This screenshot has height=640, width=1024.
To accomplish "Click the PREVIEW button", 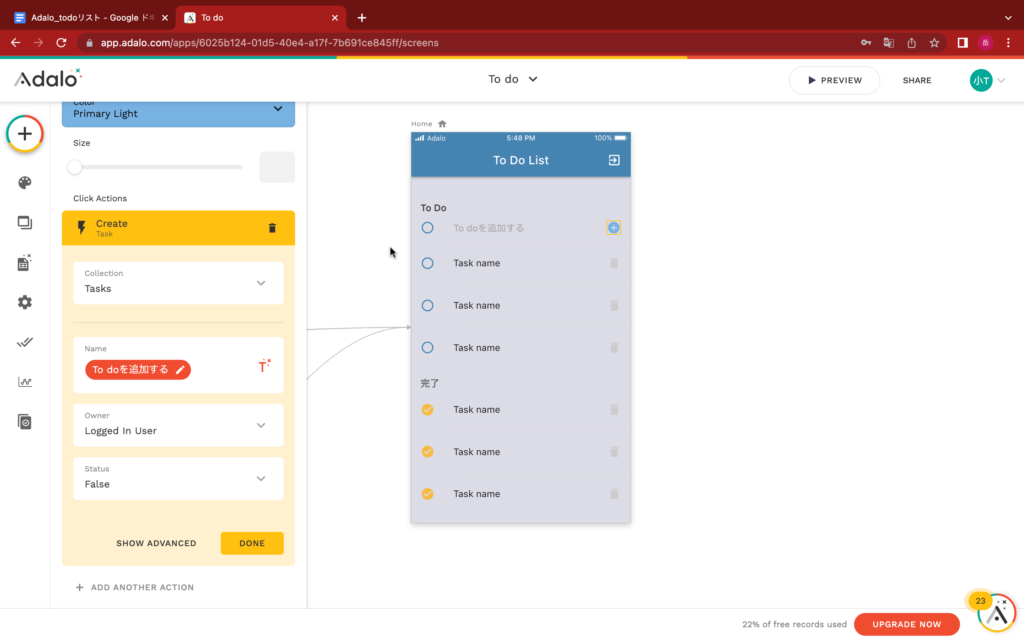I will pos(834,80).
